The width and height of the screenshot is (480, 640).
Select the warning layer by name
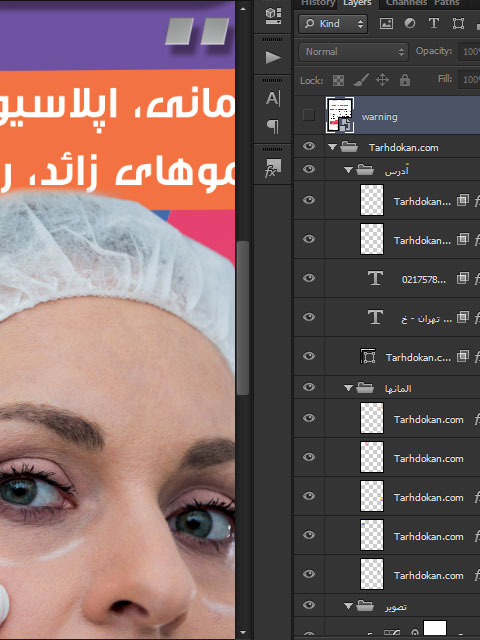[x=380, y=117]
